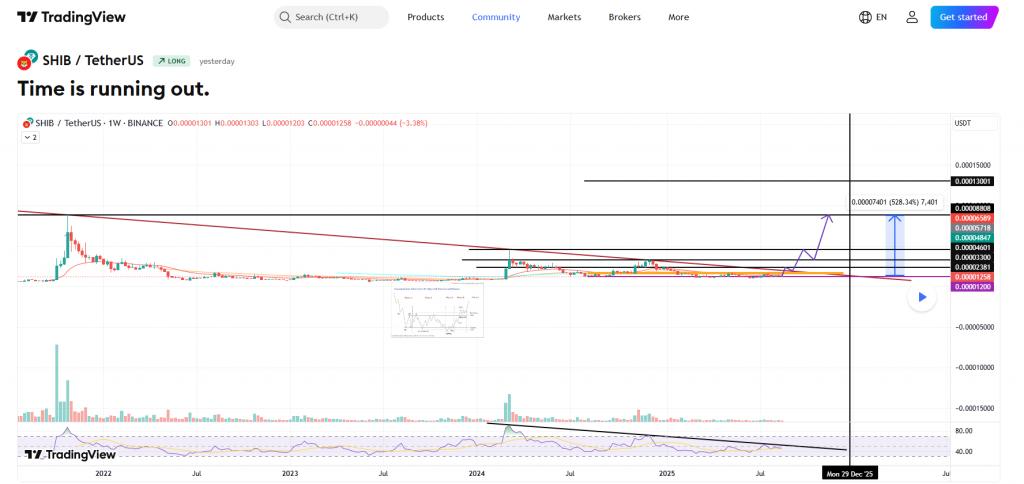Open the Products menu
Viewport: 1024px width, 484px height.
426,17
